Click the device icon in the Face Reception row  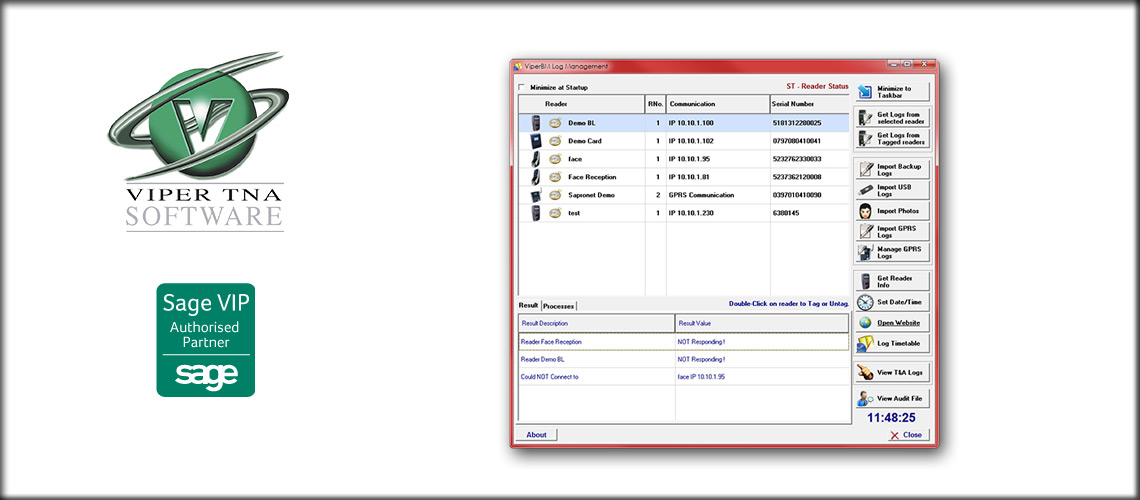pyautogui.click(x=536, y=177)
